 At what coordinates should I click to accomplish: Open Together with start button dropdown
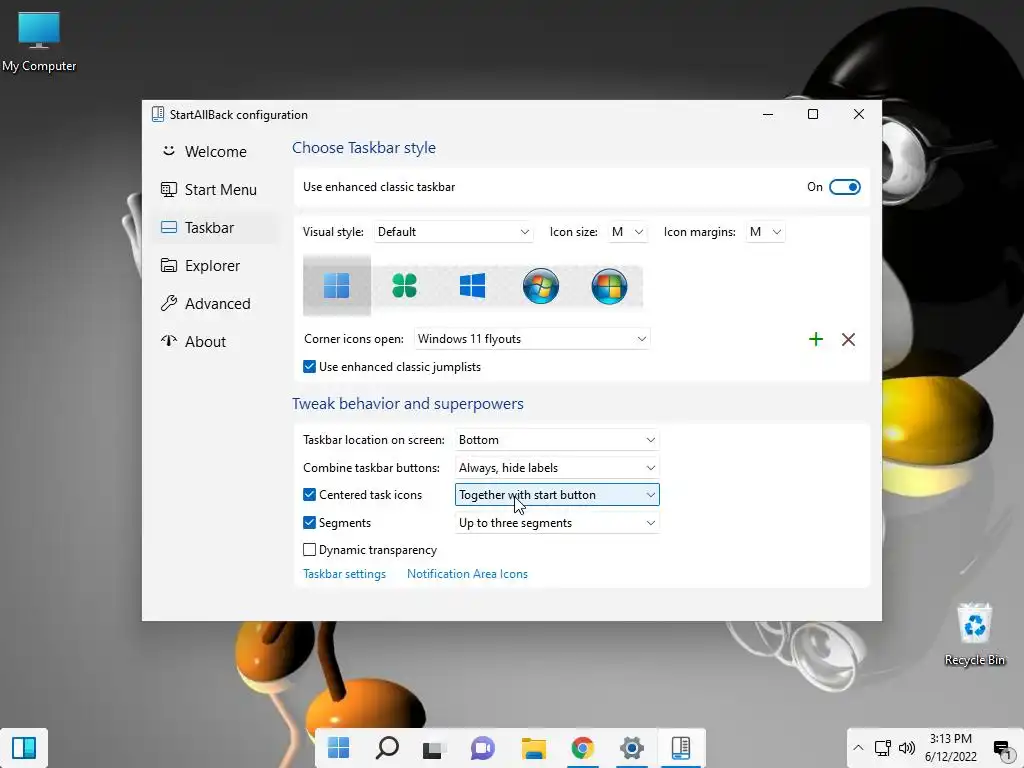tap(557, 494)
